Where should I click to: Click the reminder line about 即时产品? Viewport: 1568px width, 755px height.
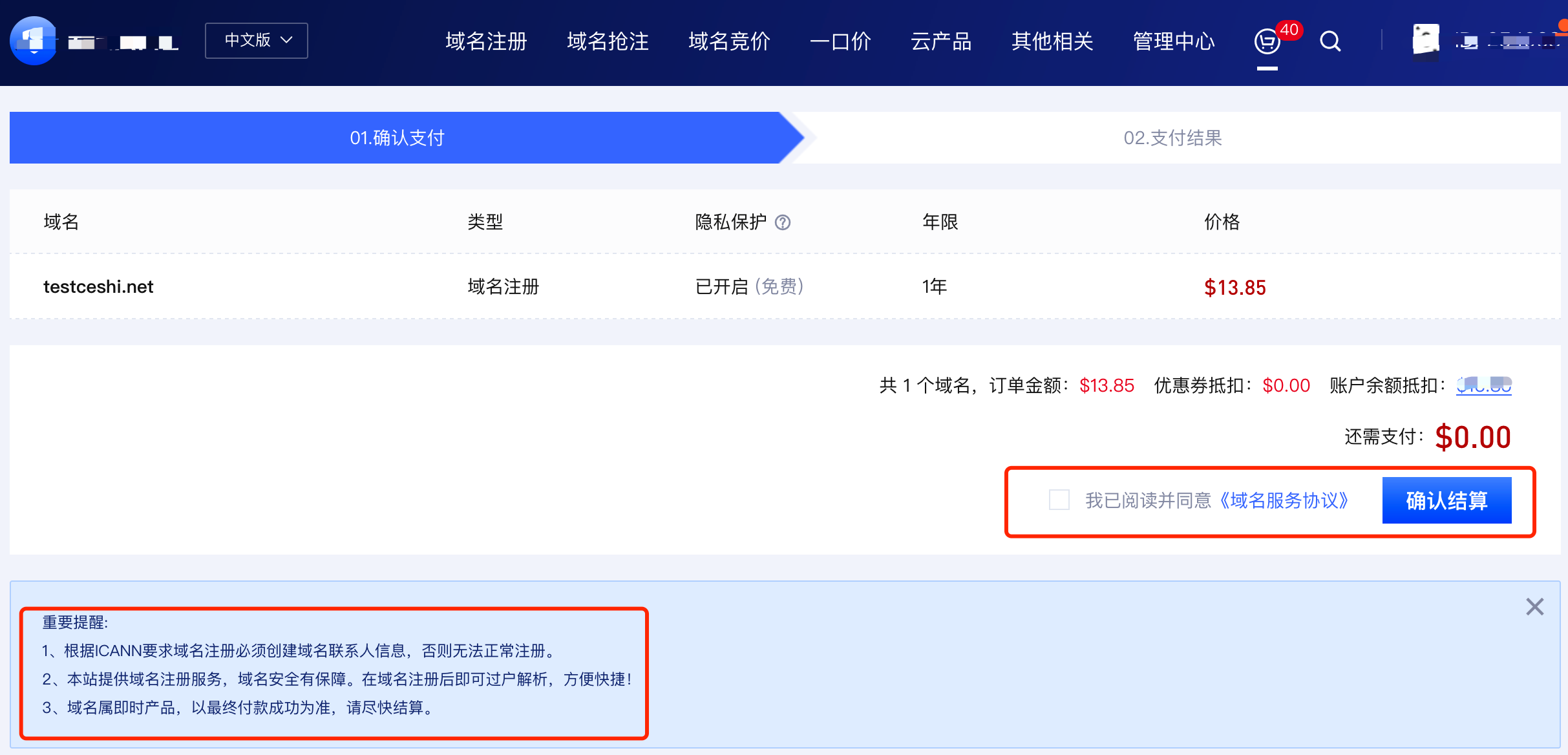(238, 707)
